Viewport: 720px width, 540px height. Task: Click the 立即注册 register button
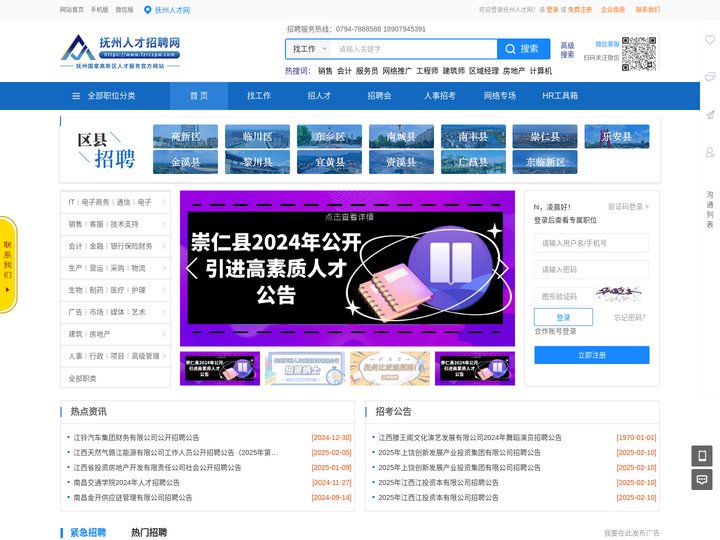(591, 355)
